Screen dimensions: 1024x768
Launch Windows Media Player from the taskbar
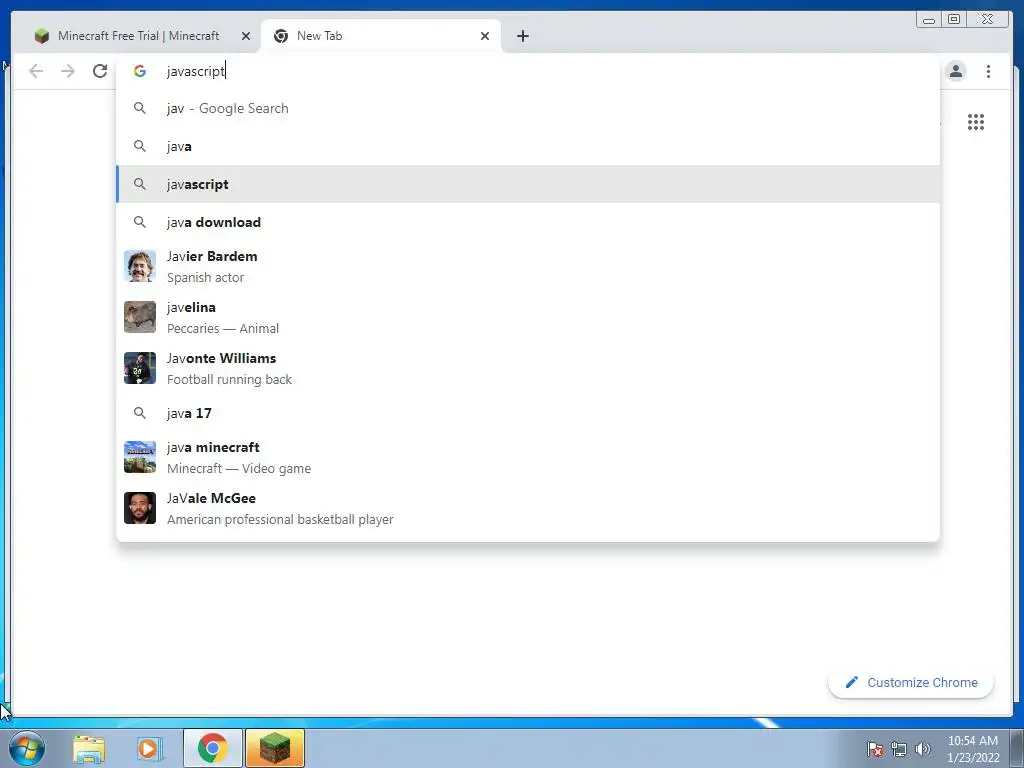click(x=149, y=748)
